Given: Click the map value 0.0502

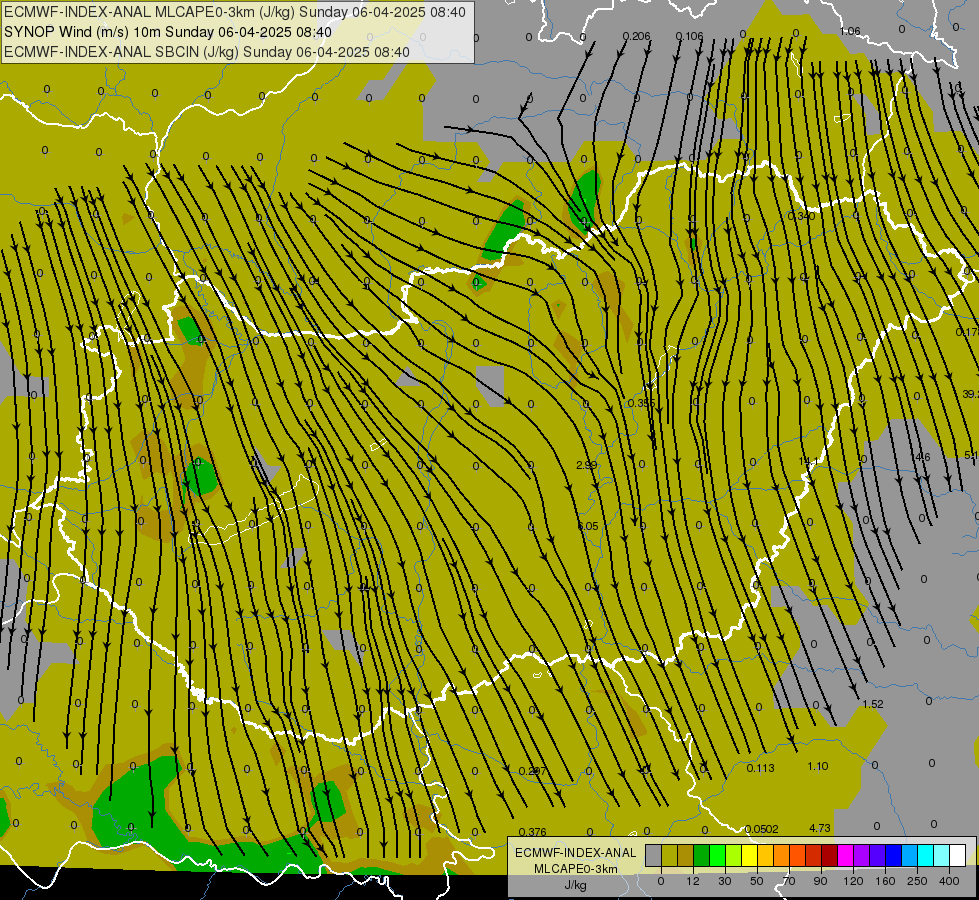Looking at the screenshot, I should (x=762, y=829).
